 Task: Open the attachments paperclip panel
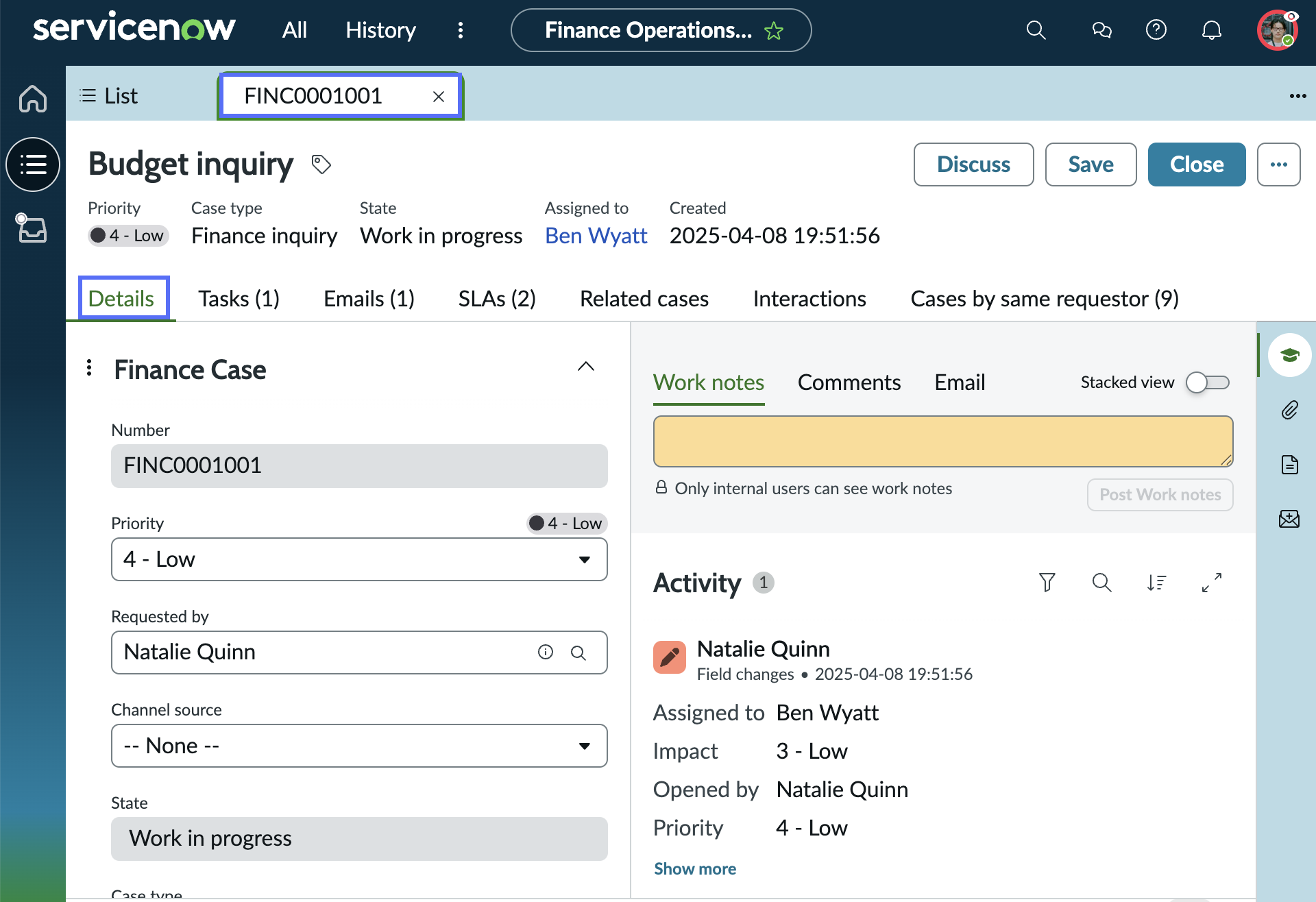pos(1290,410)
